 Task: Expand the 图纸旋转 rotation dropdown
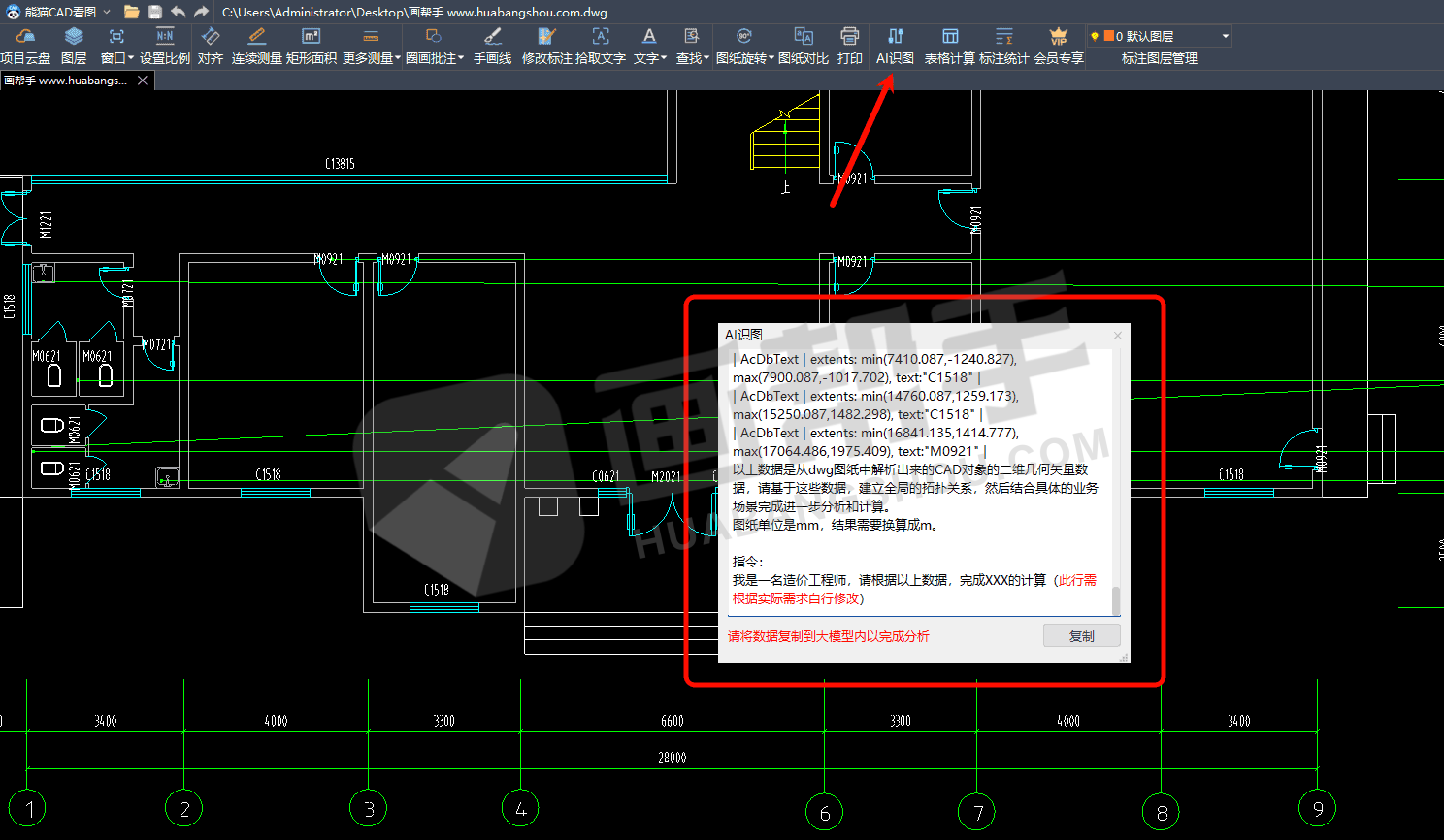pyautogui.click(x=744, y=46)
